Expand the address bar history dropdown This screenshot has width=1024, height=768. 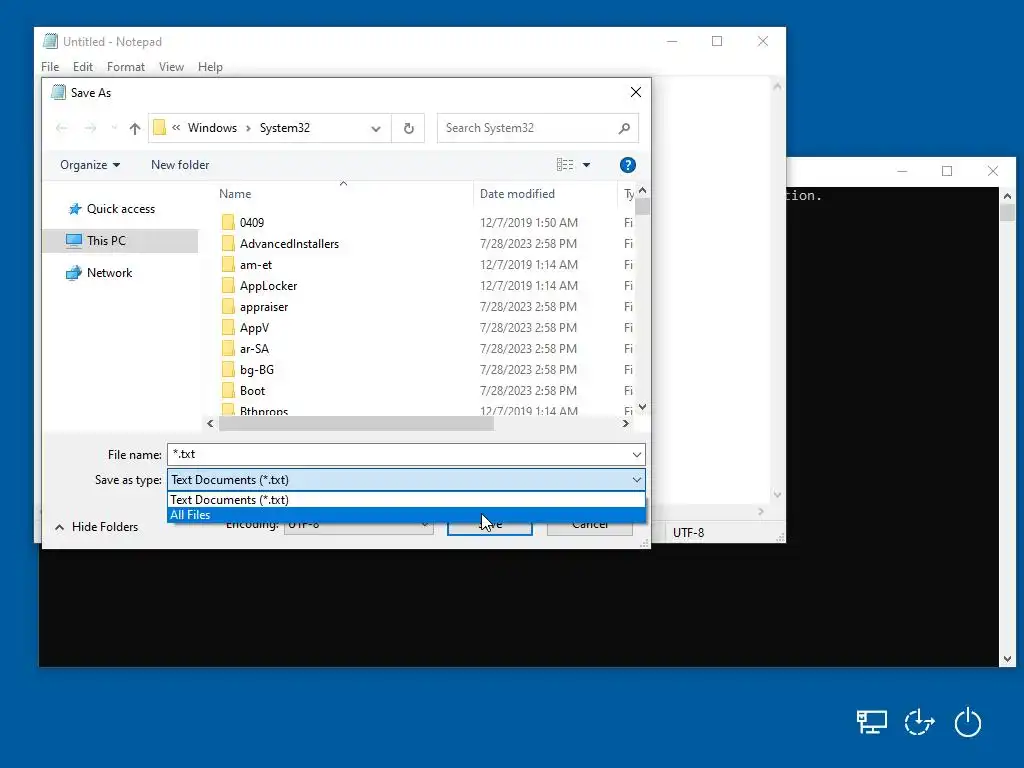click(376, 129)
